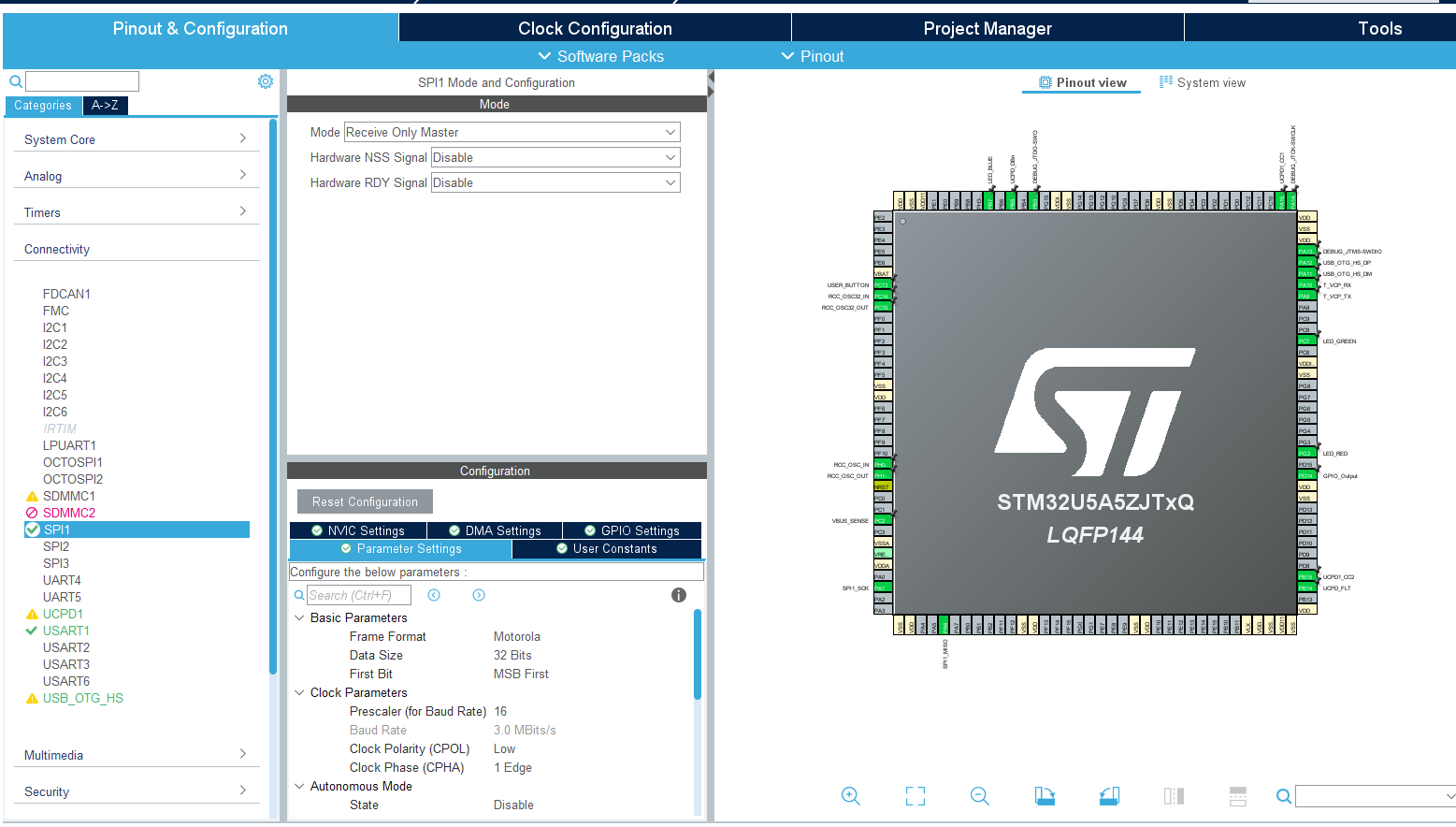Zoom in on the chip pinout
The width and height of the screenshot is (1456, 827).
coord(850,796)
